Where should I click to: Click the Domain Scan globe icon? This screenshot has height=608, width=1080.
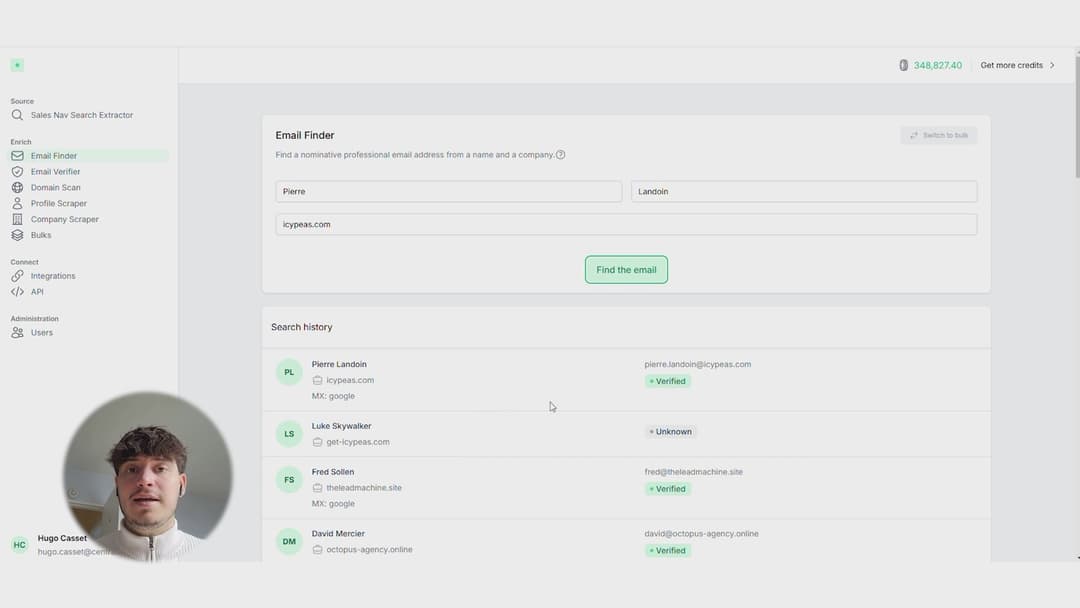tap(17, 187)
